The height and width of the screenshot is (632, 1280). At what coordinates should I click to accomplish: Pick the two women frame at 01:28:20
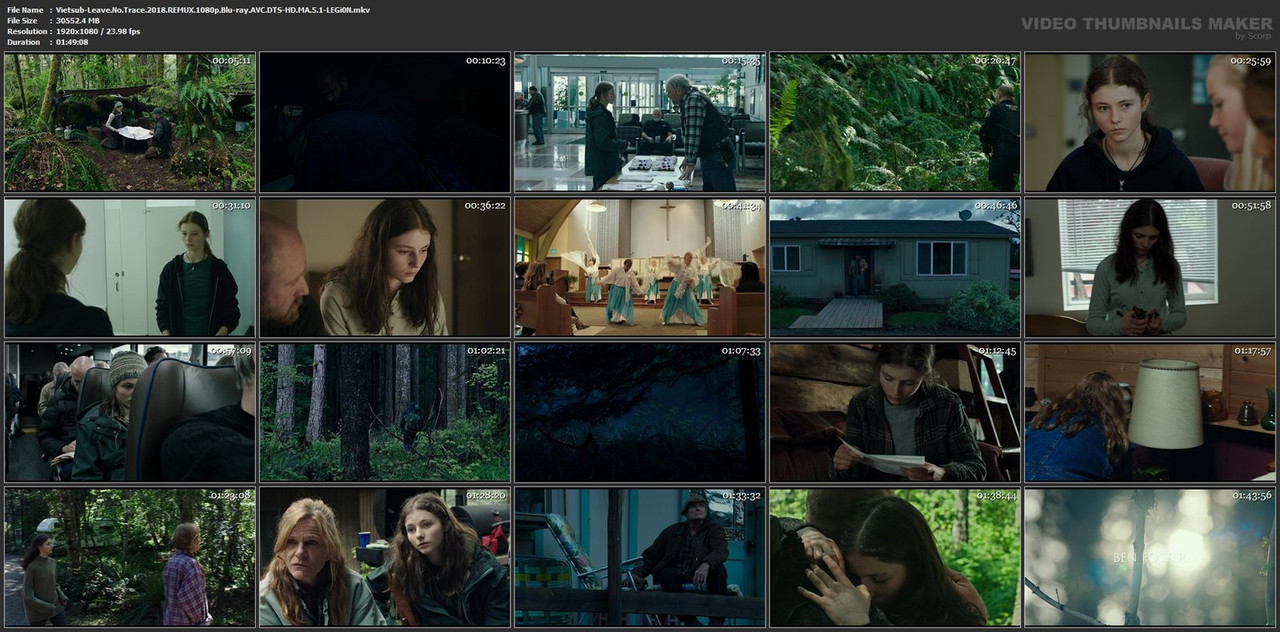click(385, 557)
